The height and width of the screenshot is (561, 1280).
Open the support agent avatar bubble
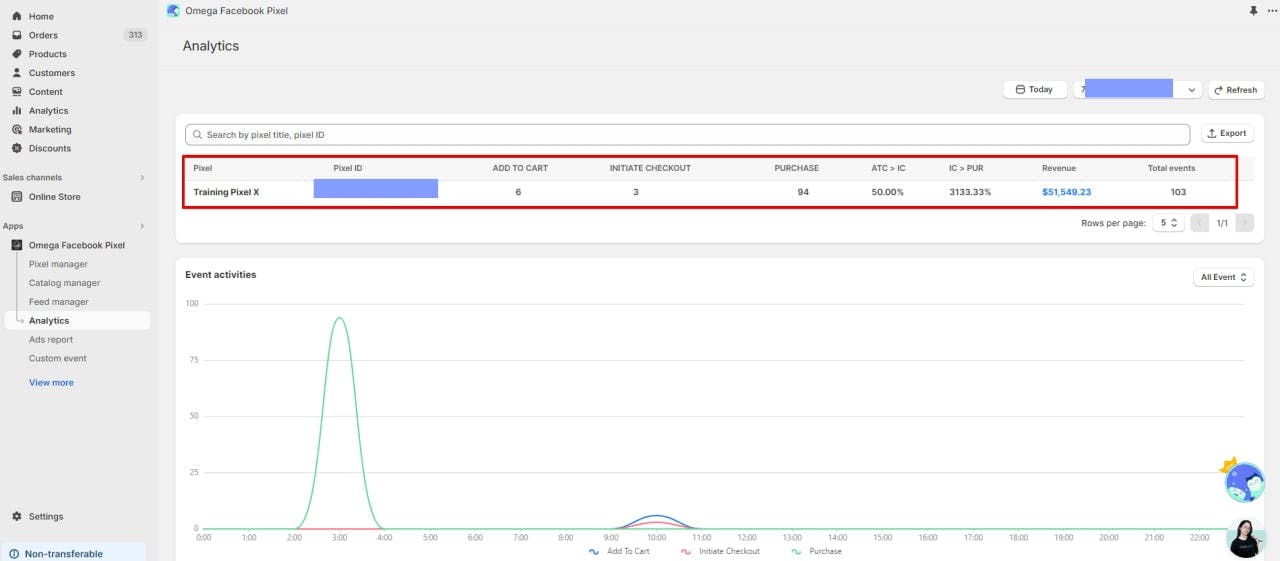pyautogui.click(x=1247, y=540)
